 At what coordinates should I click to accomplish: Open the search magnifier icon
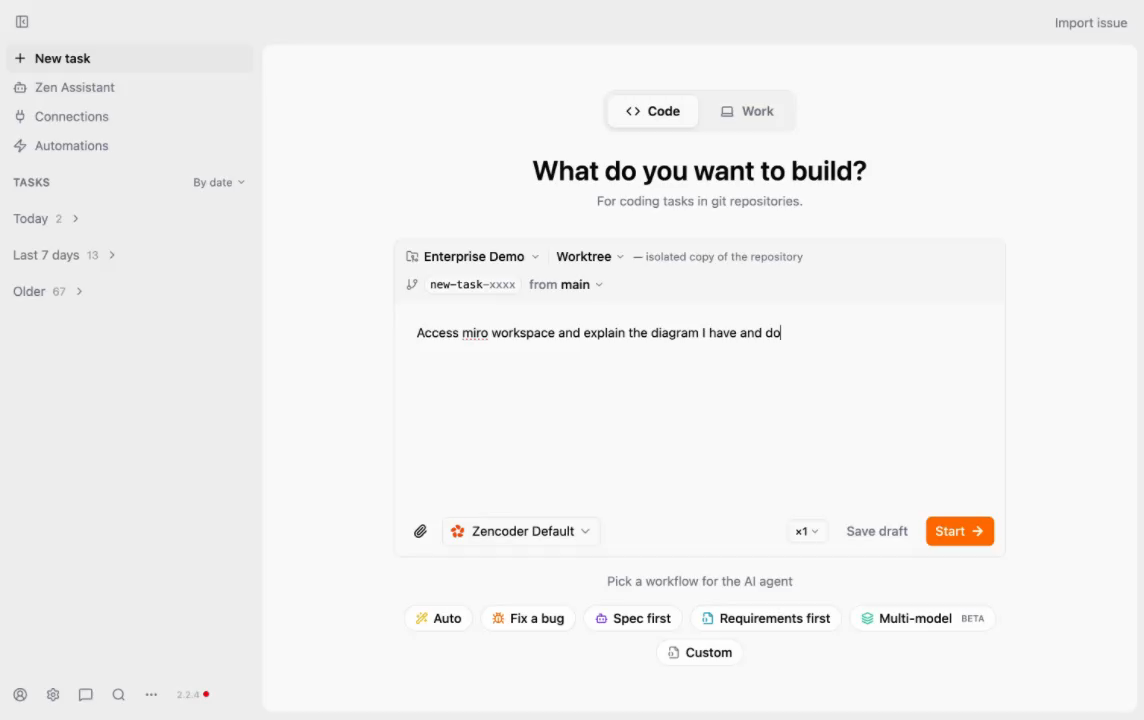point(118,694)
